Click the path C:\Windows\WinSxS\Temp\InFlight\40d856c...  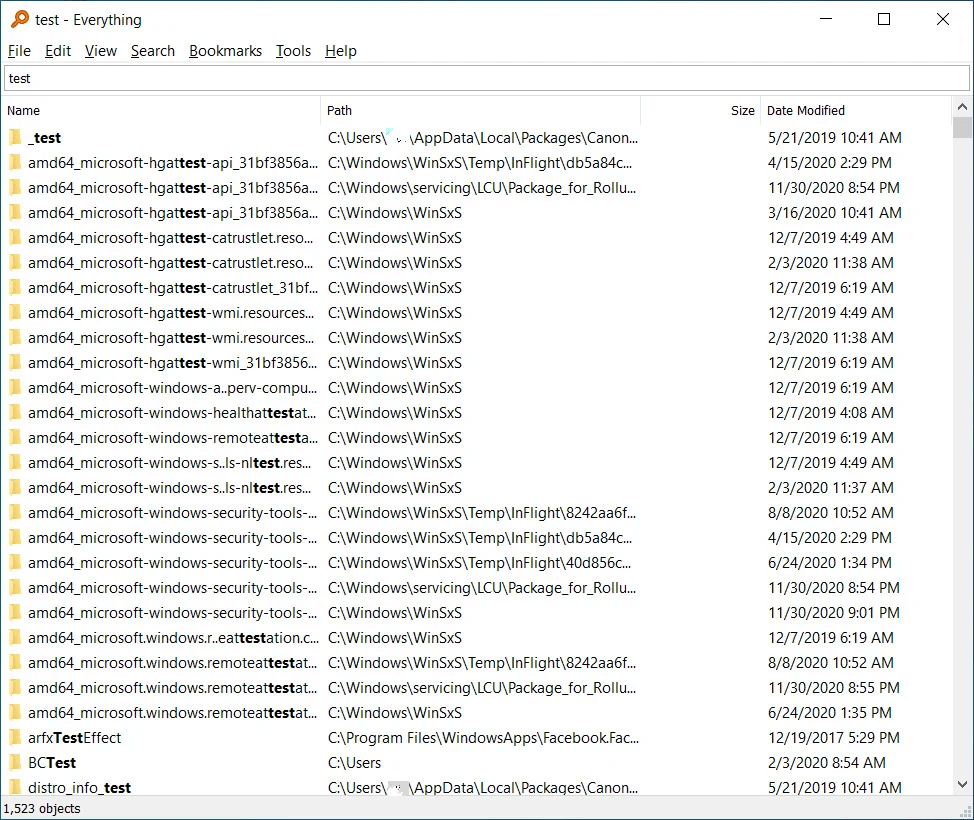pos(480,562)
